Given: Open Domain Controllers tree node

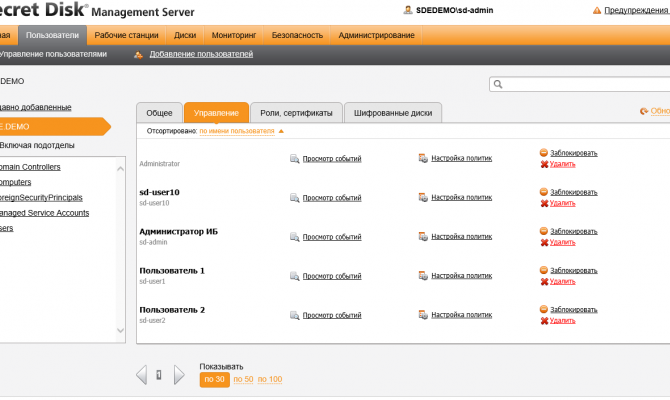Looking at the screenshot, I should (30, 167).
